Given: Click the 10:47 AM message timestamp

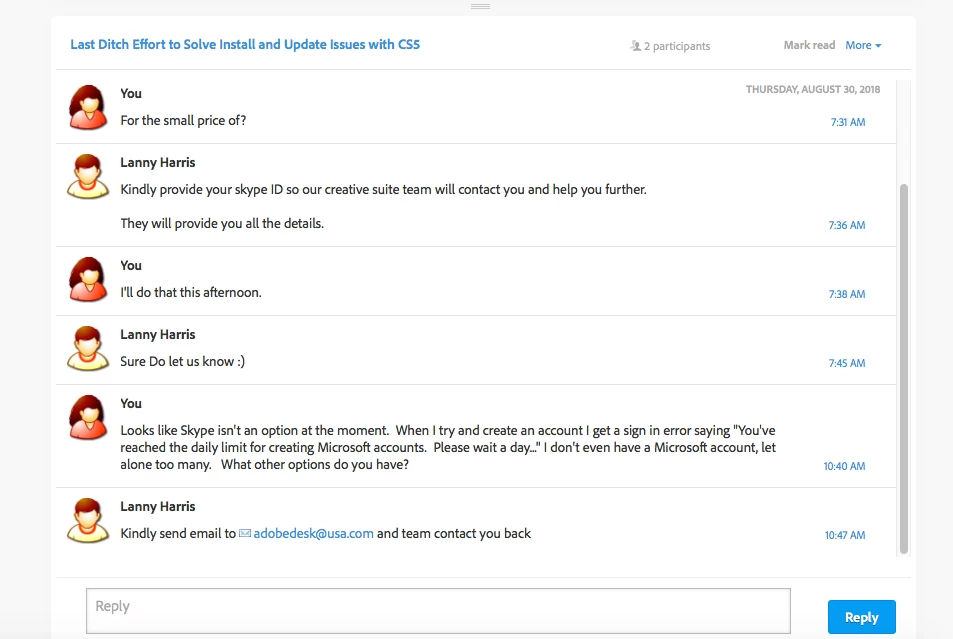Looking at the screenshot, I should (x=844, y=535).
